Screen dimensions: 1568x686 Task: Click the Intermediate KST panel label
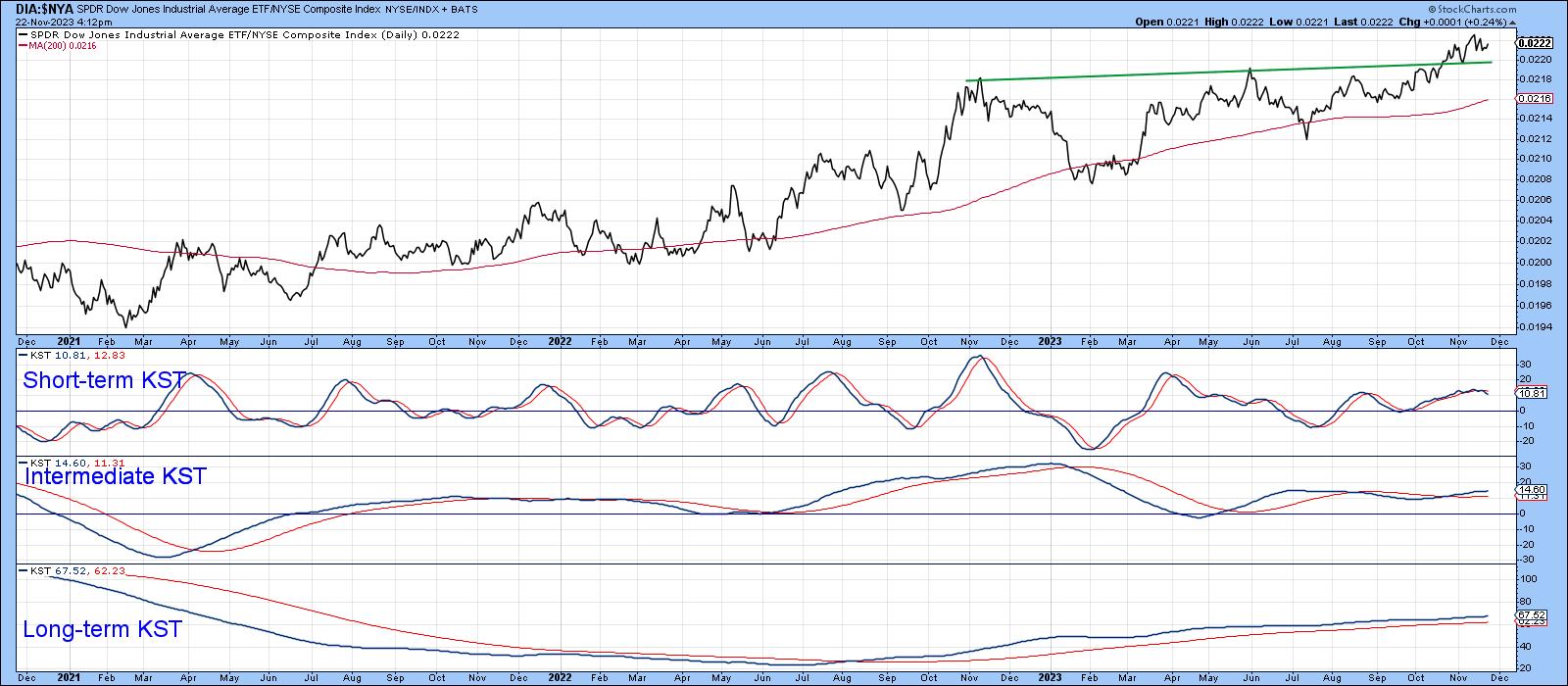tap(116, 476)
